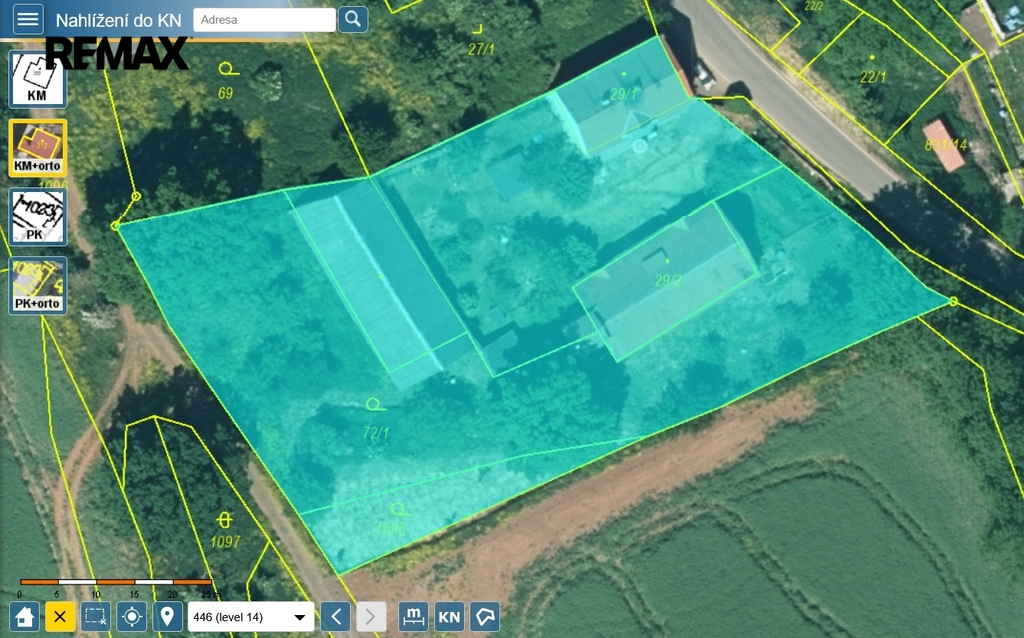Screen dimensions: 1024x638
Task: Open the hamburger menu
Action: 27,19
